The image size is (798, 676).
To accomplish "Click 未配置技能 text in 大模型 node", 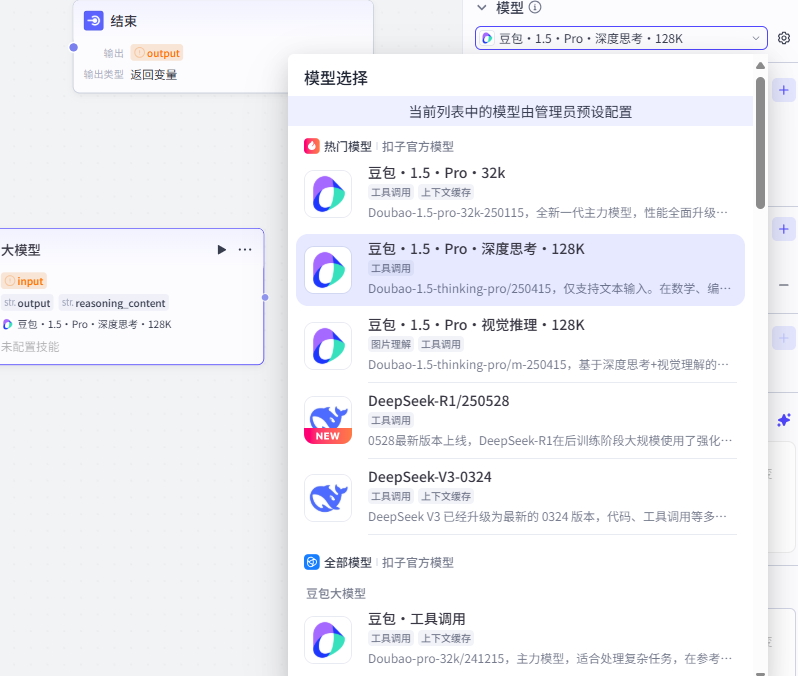I will [x=30, y=347].
